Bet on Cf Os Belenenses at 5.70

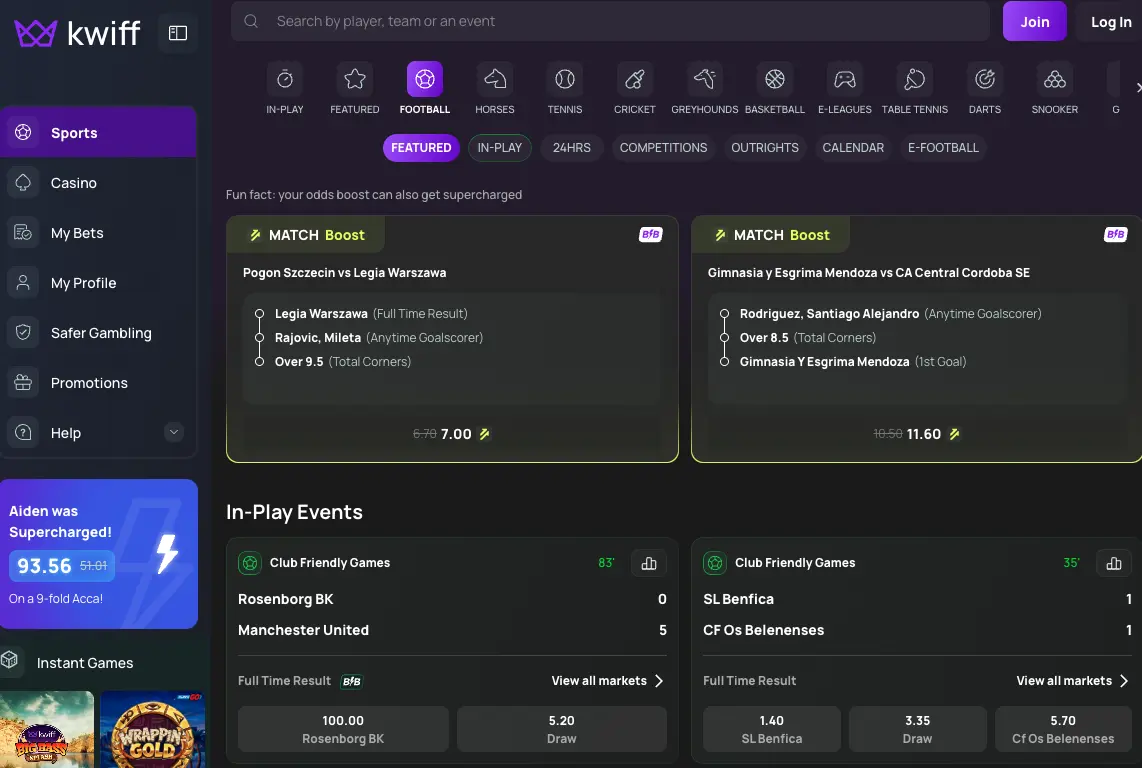1063,729
